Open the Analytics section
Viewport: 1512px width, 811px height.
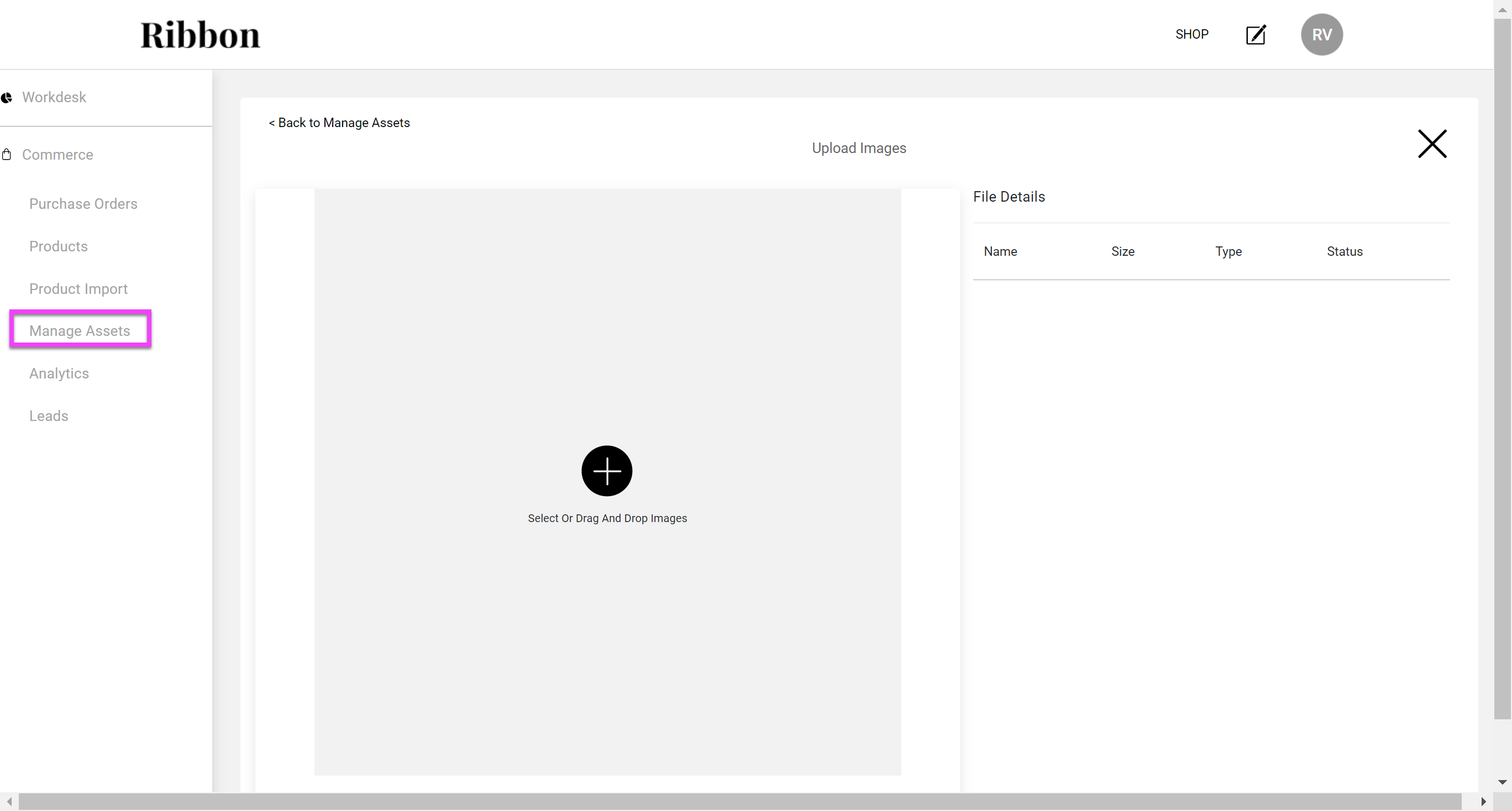click(59, 373)
